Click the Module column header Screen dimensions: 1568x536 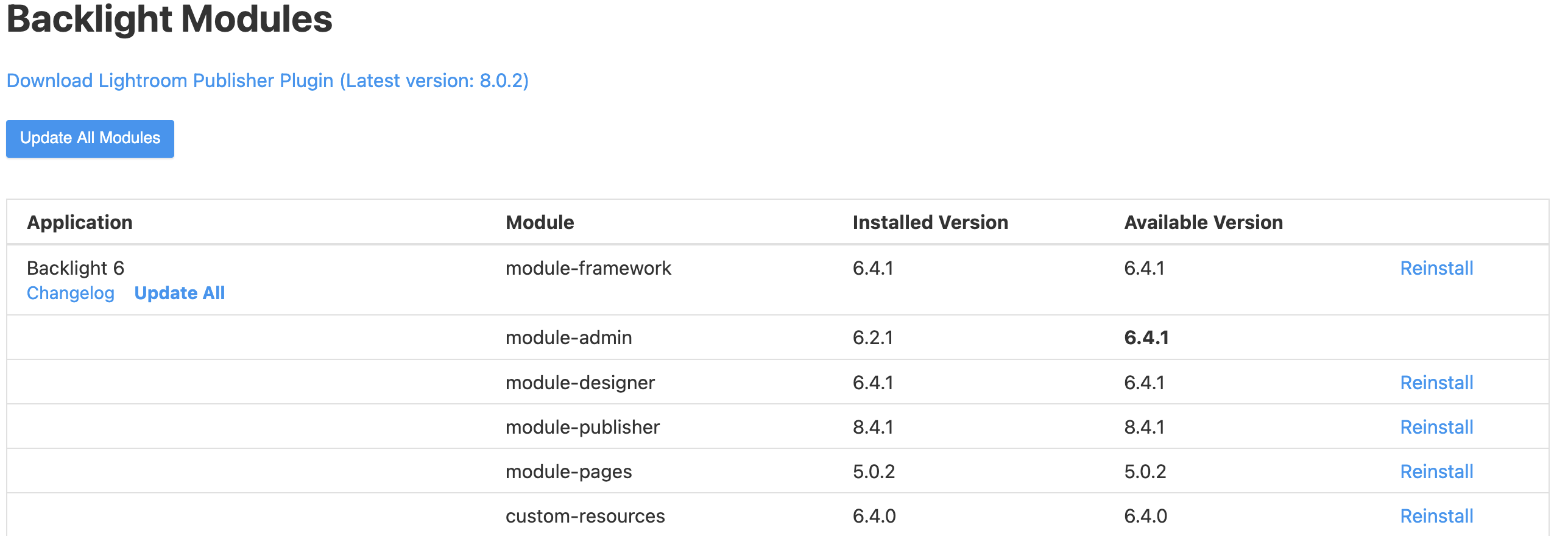click(540, 222)
